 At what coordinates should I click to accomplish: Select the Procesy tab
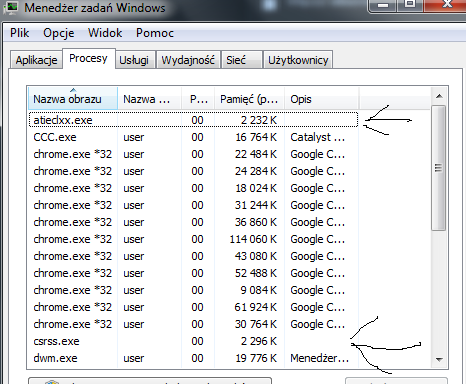(88, 59)
